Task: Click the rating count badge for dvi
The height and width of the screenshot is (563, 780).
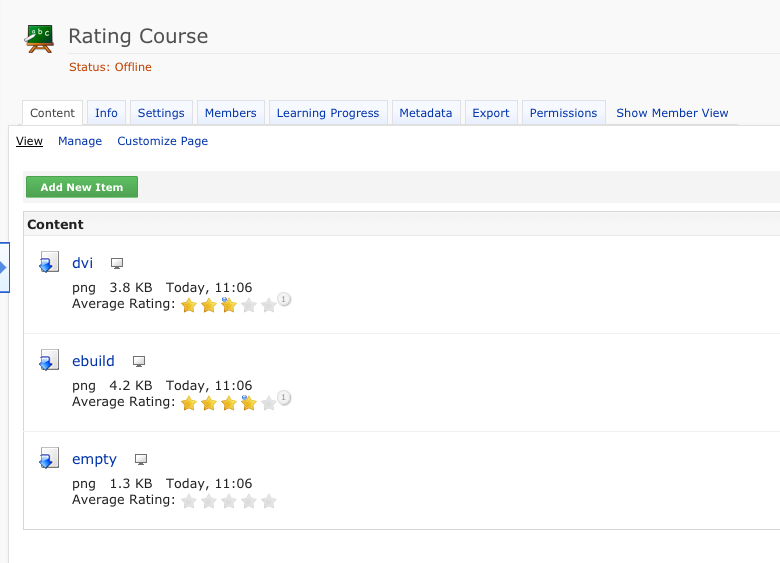Action: pyautogui.click(x=284, y=299)
